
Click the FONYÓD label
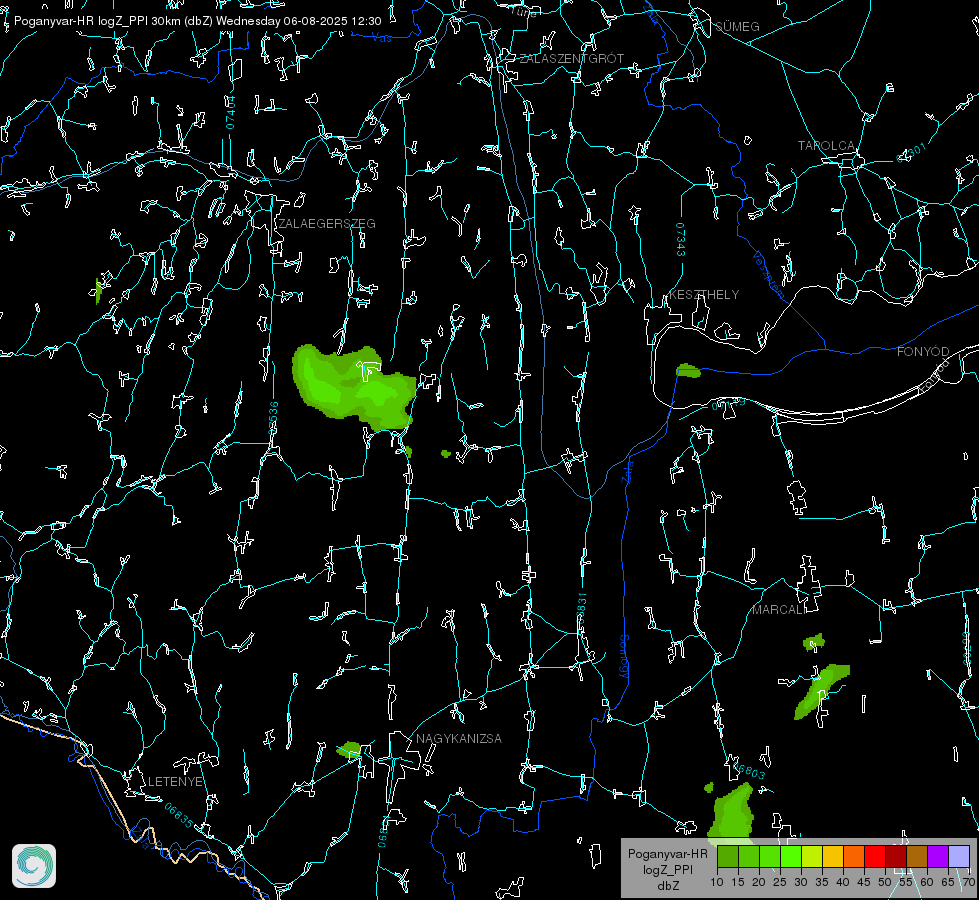coord(923,352)
